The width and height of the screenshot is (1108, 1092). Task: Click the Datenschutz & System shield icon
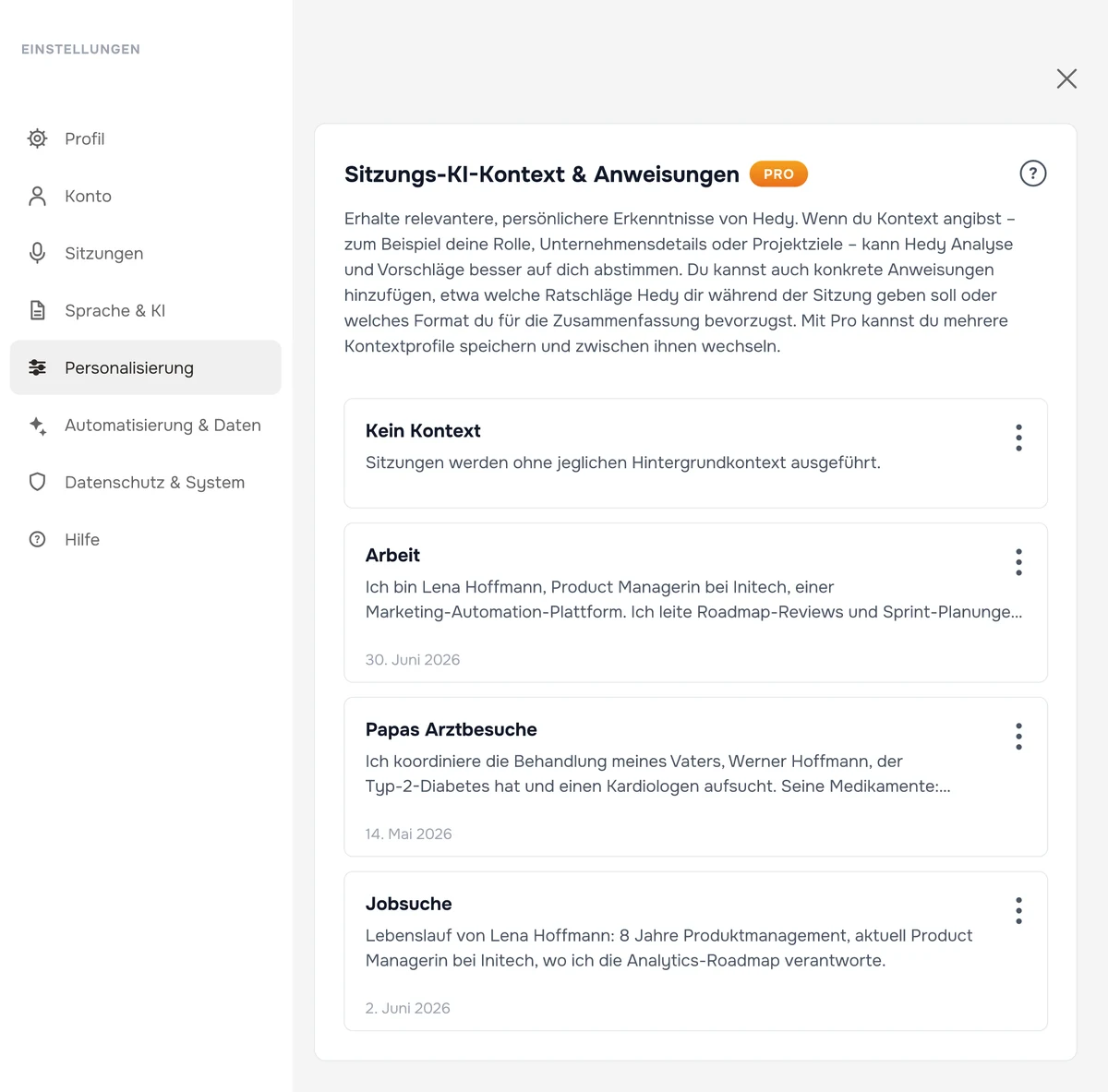[x=37, y=482]
